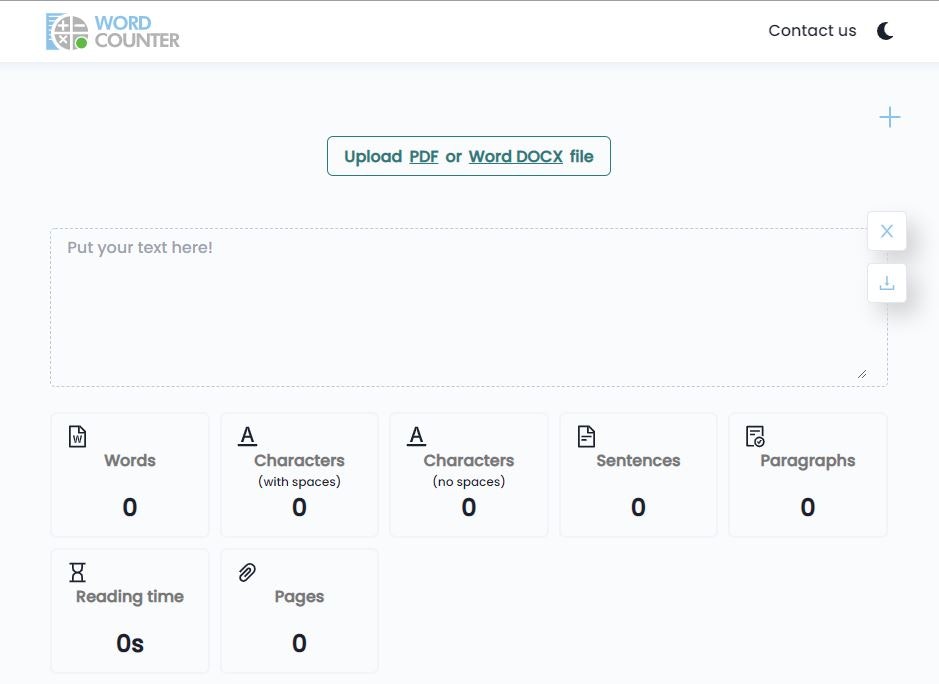
Task: Clear text with the X button
Action: (x=886, y=231)
